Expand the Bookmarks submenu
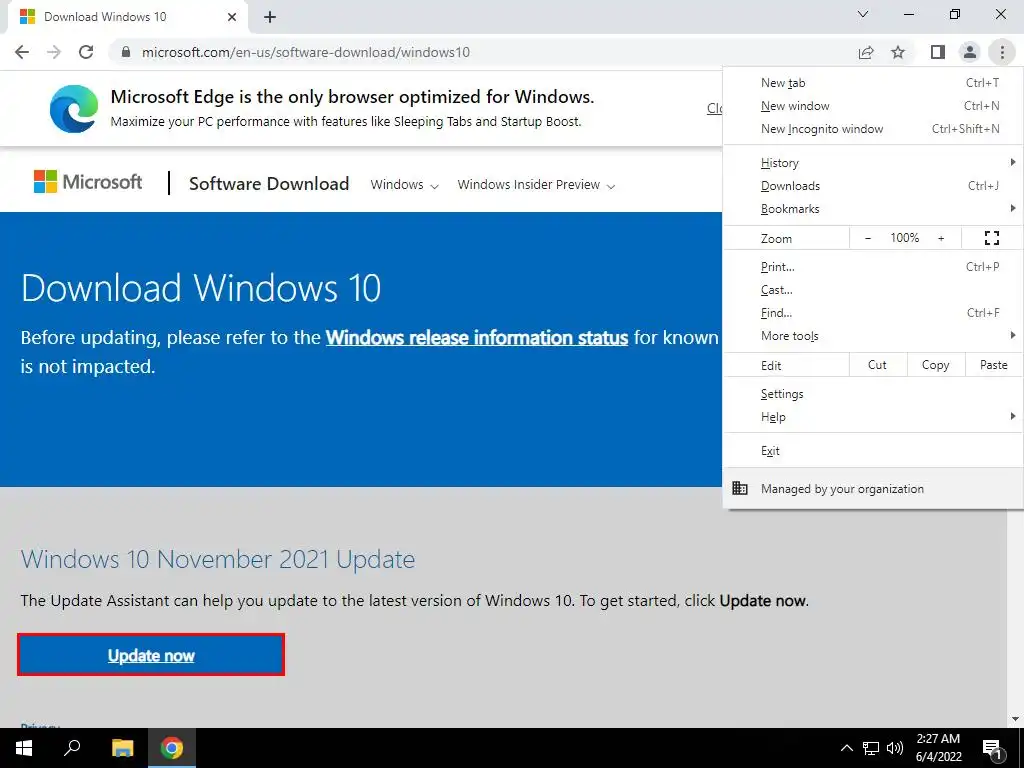The image size is (1024, 768). [873, 208]
